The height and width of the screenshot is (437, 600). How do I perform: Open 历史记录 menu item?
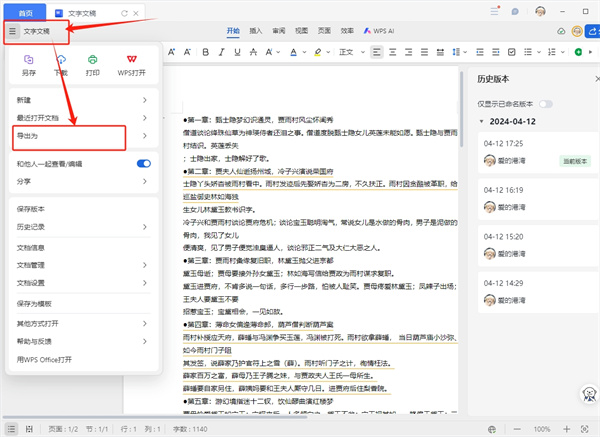(x=82, y=227)
